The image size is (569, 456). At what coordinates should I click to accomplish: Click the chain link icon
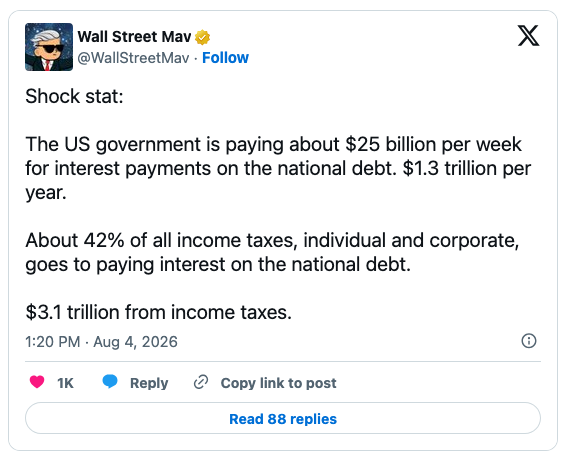coord(201,382)
